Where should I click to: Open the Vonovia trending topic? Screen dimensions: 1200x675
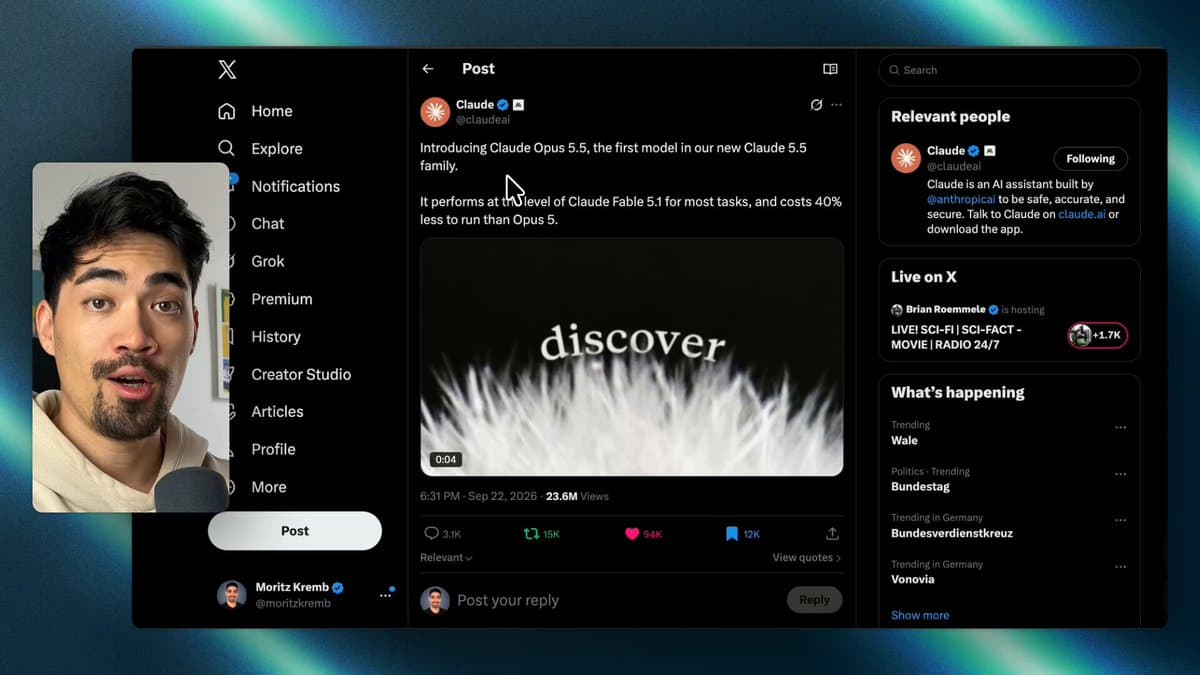[913, 579]
